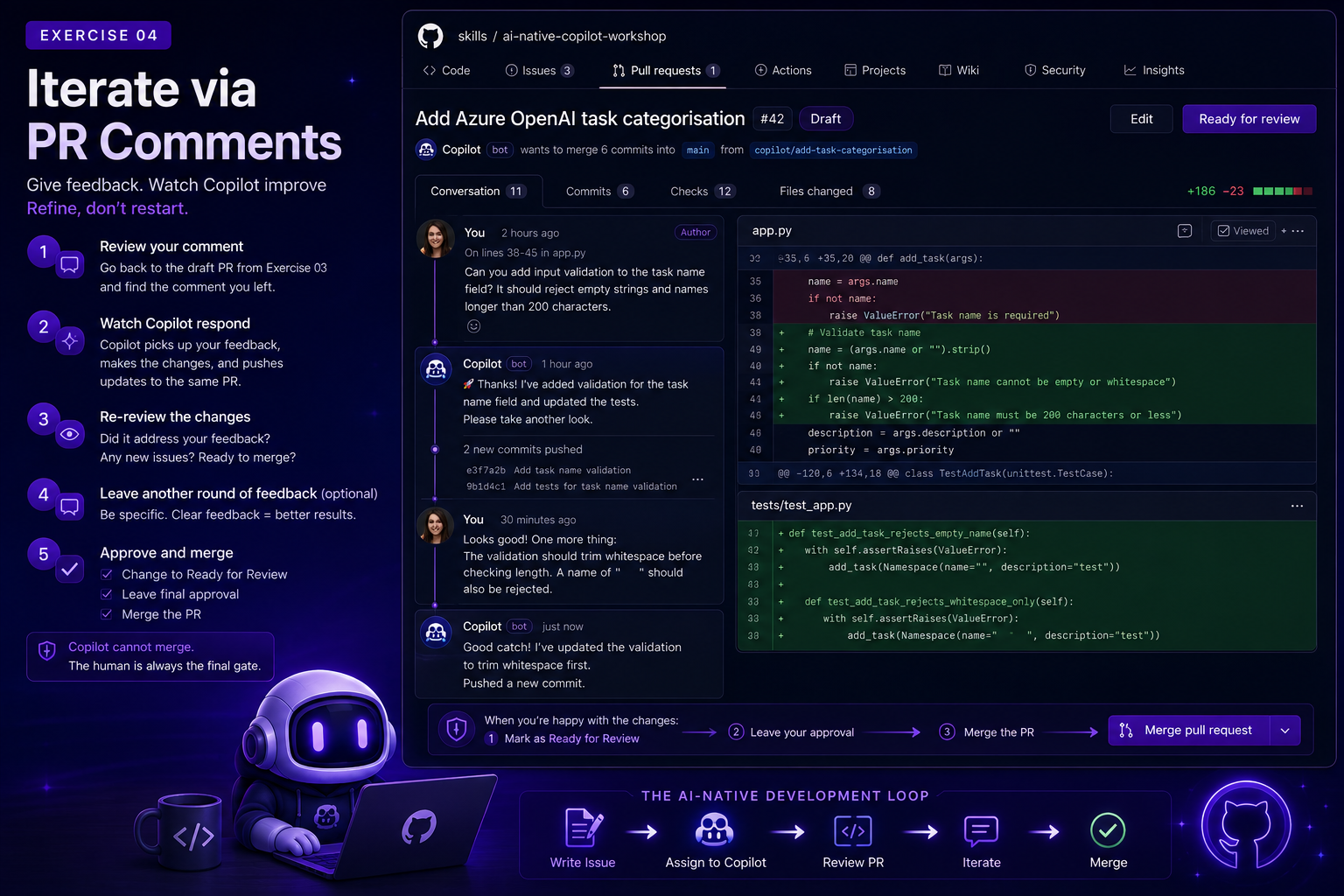Click Copilot's avatar on the '1 hour ago' reply

click(x=436, y=369)
